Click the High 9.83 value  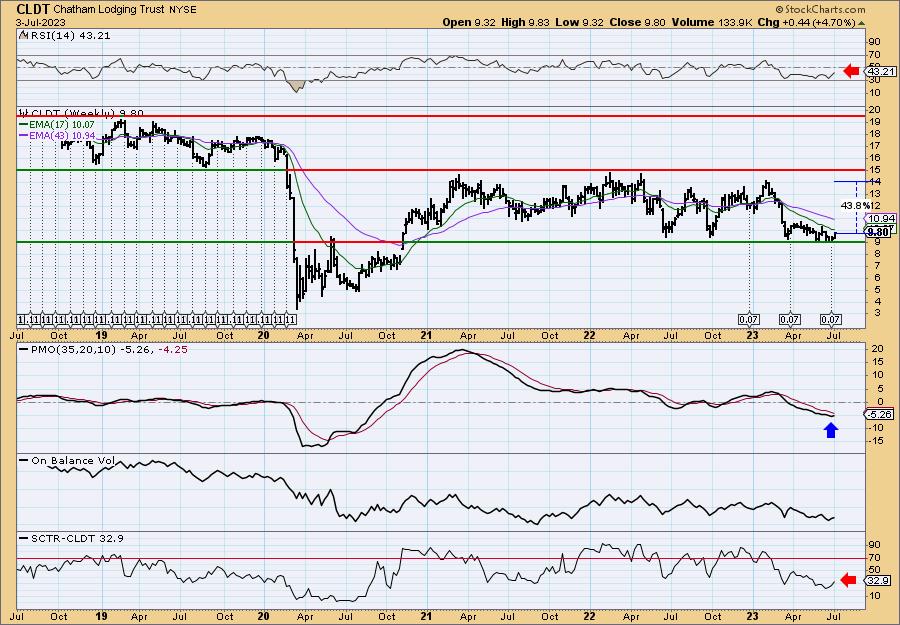525,22
